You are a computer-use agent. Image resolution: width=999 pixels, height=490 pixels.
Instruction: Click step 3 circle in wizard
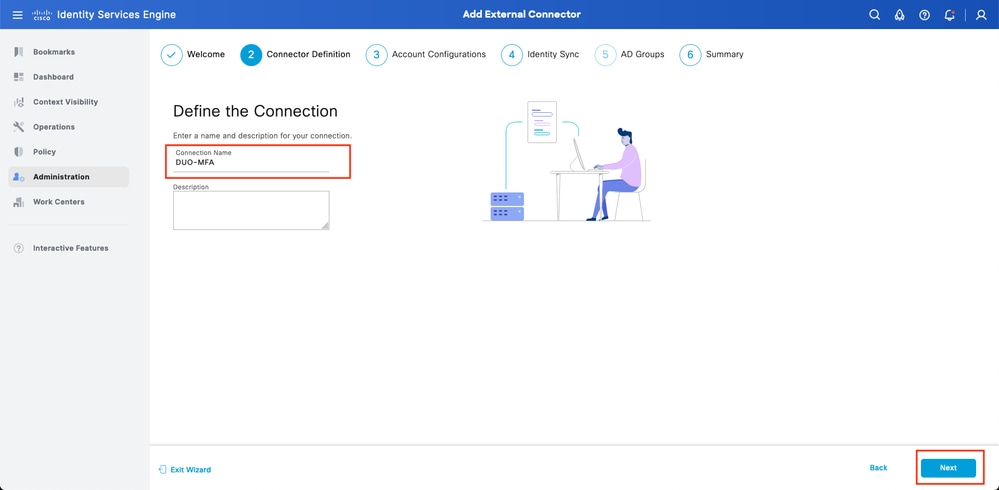(377, 55)
